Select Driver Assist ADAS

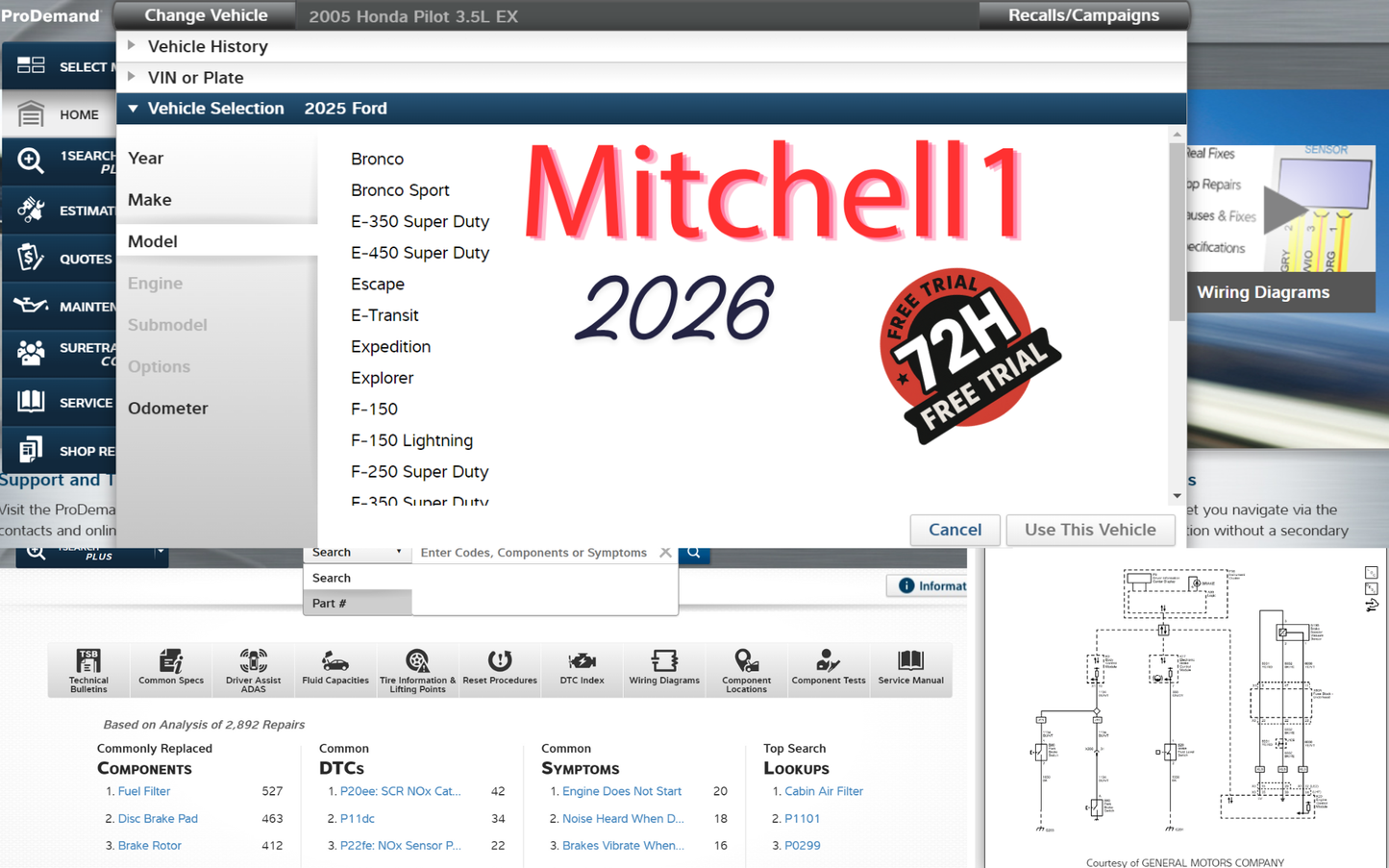click(252, 670)
